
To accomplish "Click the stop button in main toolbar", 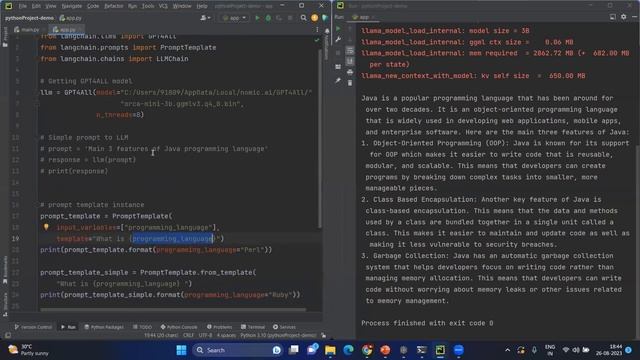I will (290, 18).
